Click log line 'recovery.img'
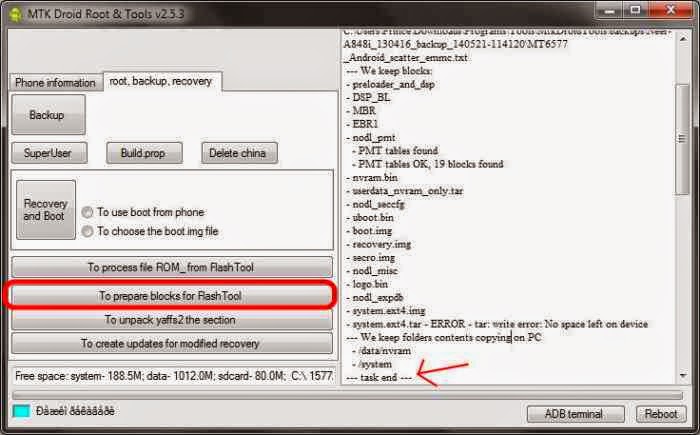The height and width of the screenshot is (435, 700). 379,244
